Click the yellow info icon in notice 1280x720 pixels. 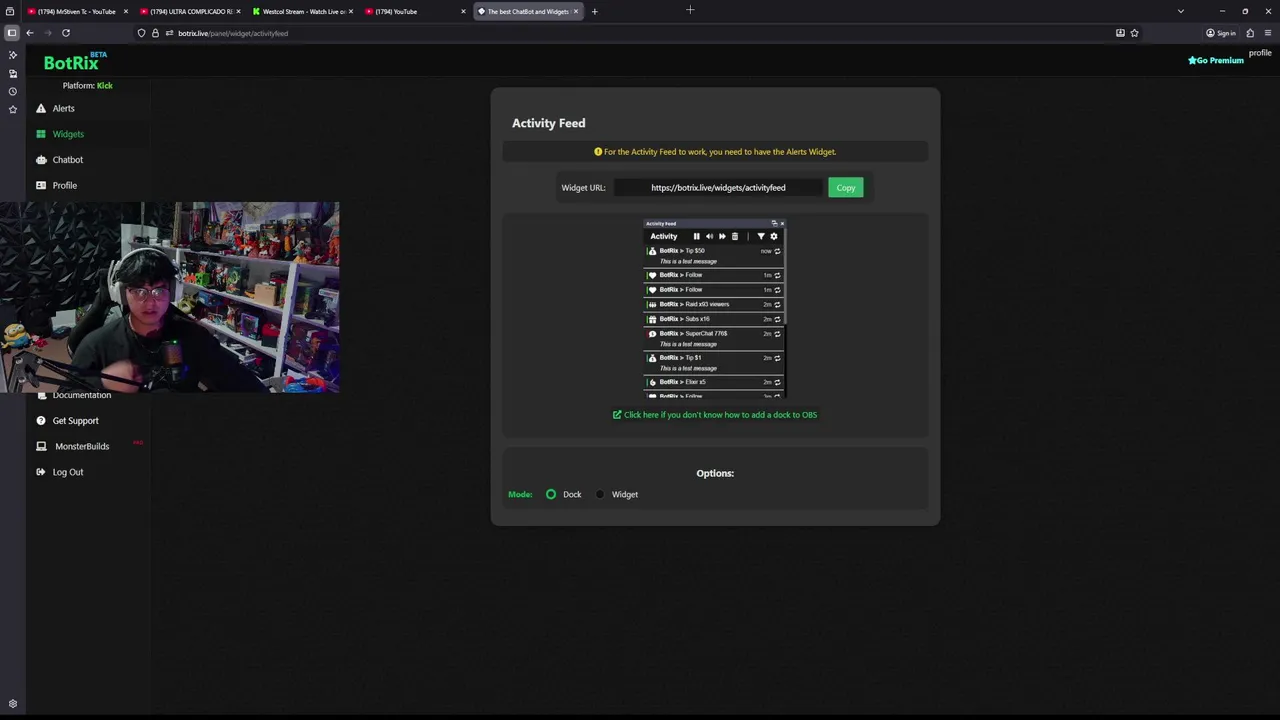598,152
